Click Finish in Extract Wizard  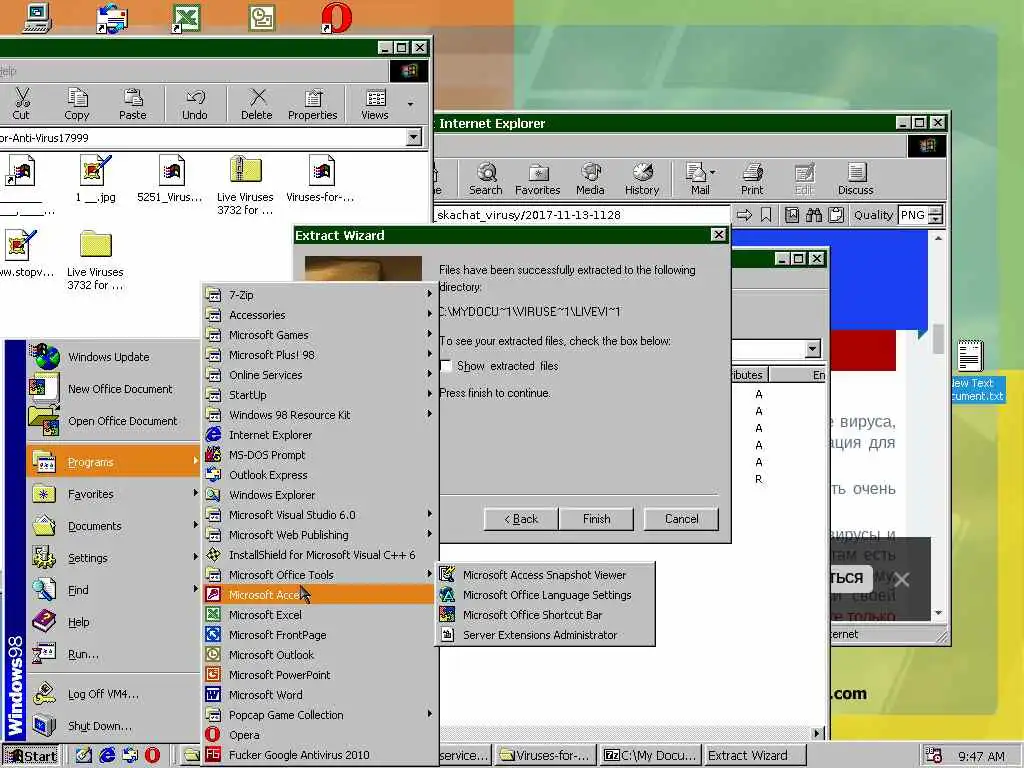tap(596, 519)
